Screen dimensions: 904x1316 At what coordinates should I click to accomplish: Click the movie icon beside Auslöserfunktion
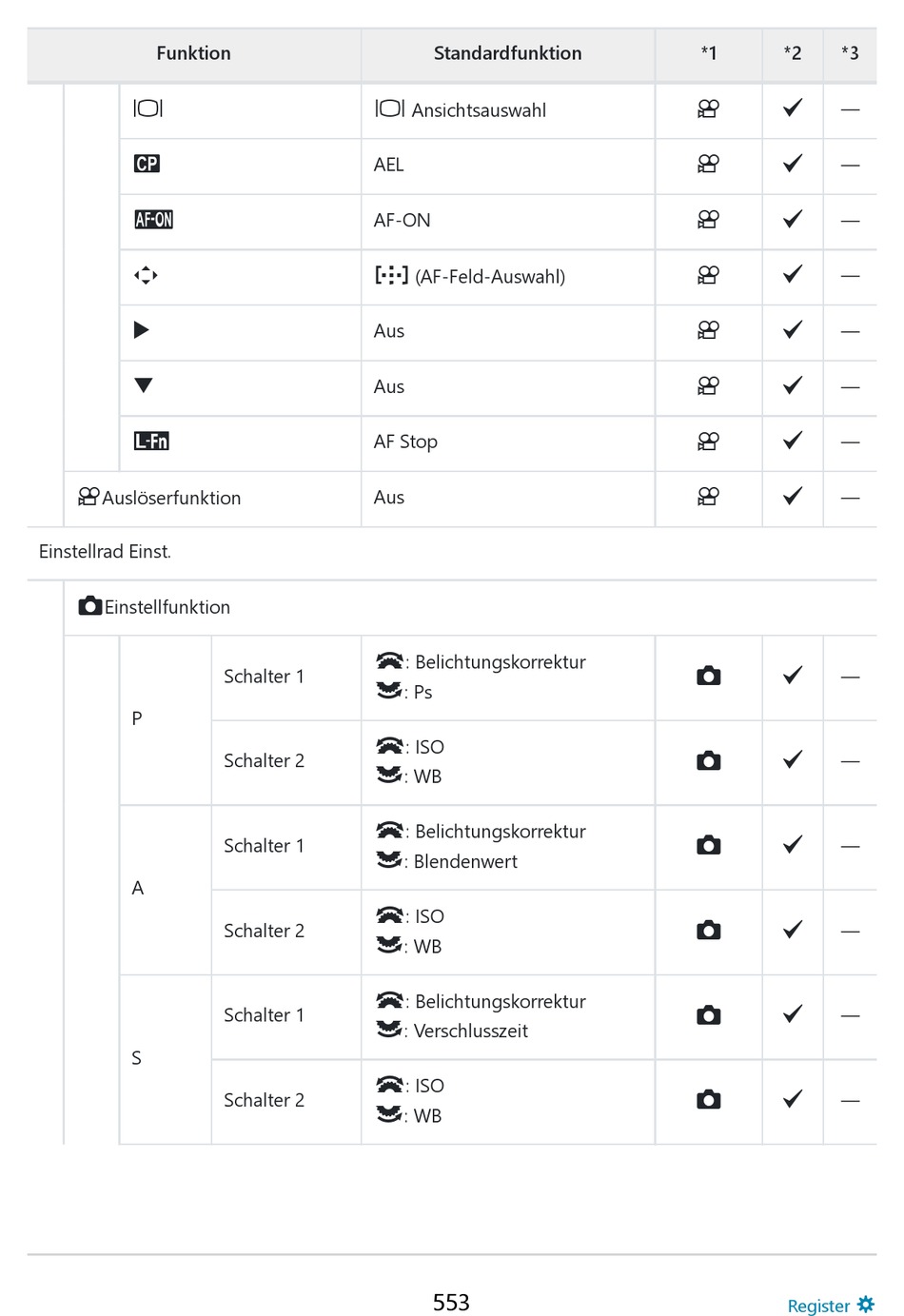point(88,497)
